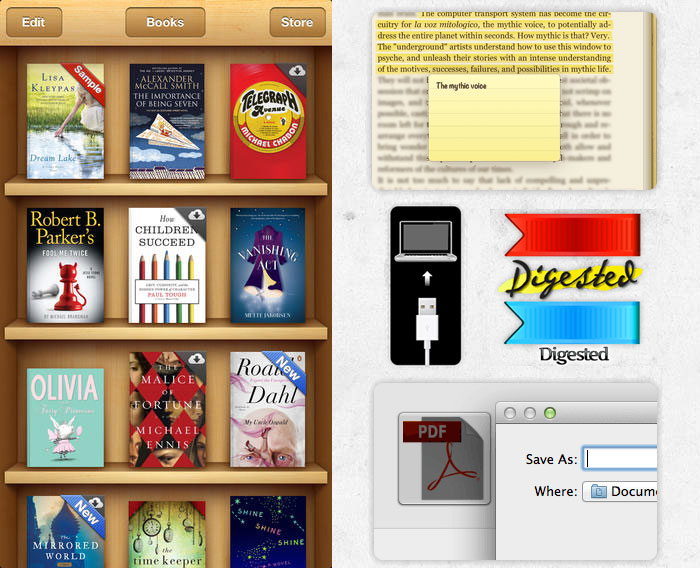Open The Vanishing Act book

pos(268,265)
